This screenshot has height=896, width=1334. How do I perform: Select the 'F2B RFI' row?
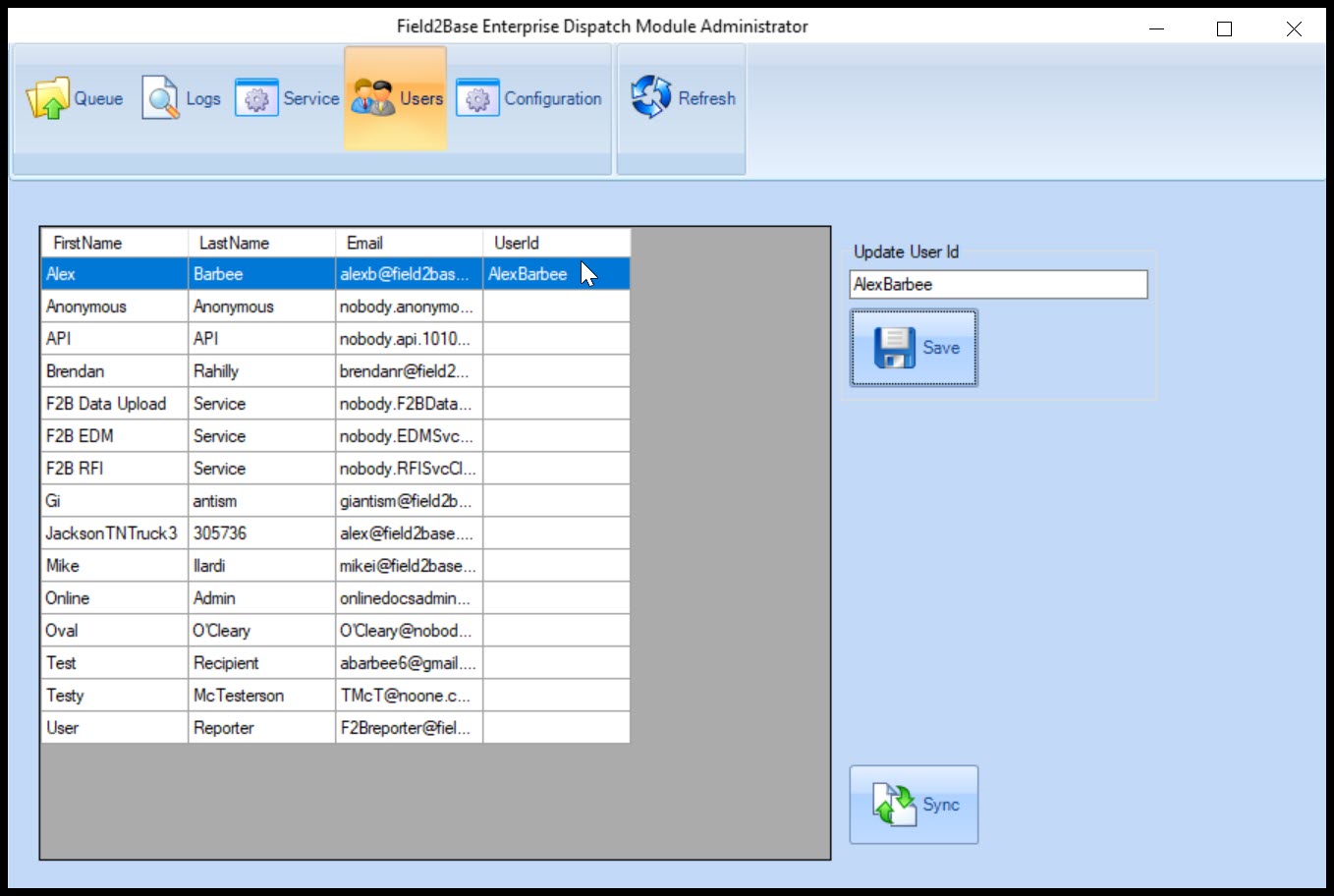(x=335, y=469)
